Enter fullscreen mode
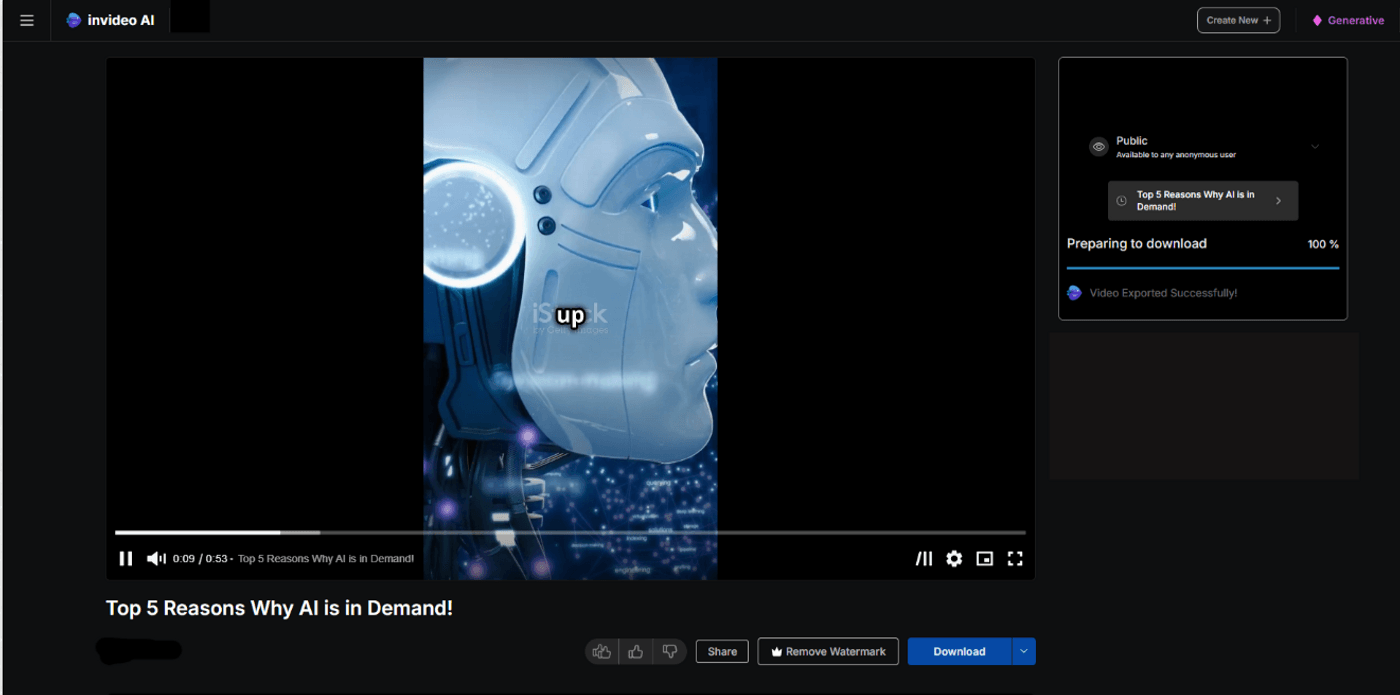Screen dimensions: 1400x695 (1015, 559)
